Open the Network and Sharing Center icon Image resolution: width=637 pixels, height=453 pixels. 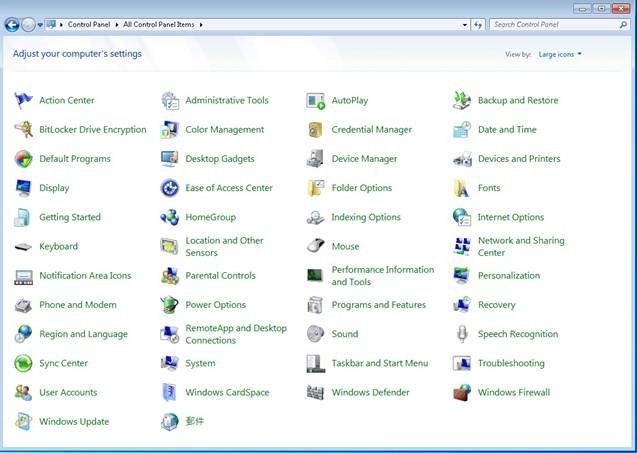462,246
